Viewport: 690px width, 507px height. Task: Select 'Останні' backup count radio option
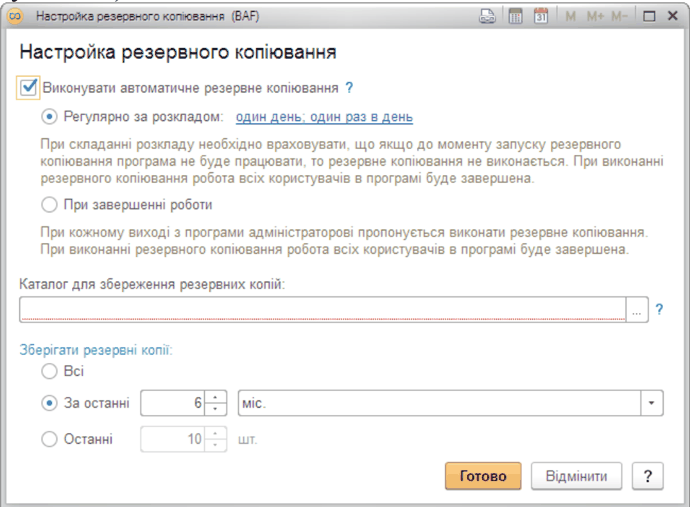pos(50,438)
